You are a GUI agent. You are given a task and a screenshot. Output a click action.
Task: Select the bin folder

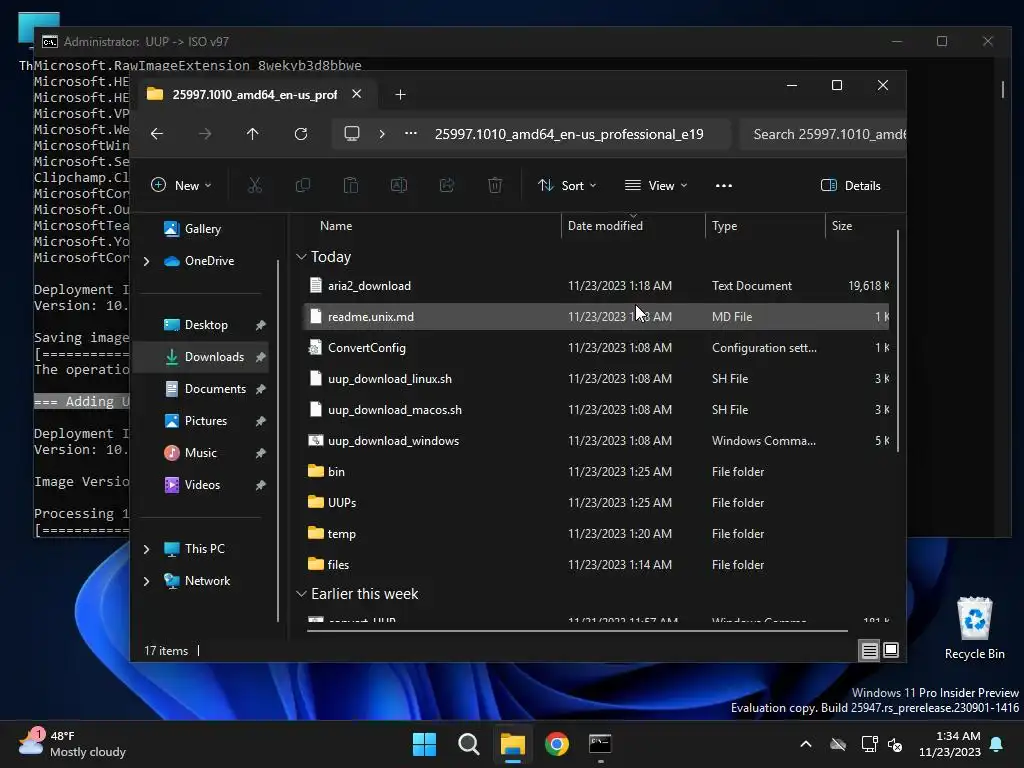[x=597, y=472]
